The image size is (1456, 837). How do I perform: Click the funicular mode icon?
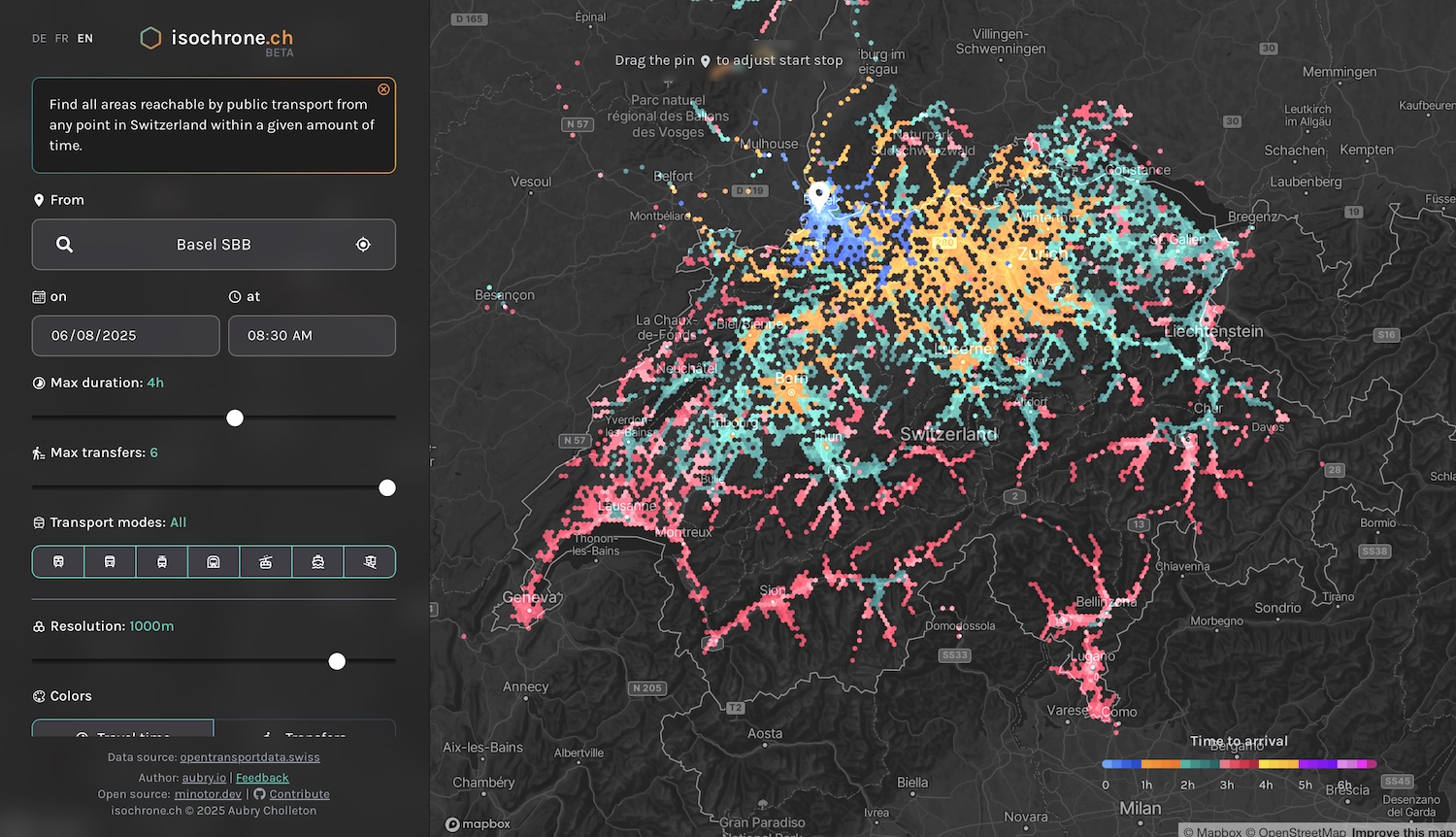pyautogui.click(x=370, y=562)
